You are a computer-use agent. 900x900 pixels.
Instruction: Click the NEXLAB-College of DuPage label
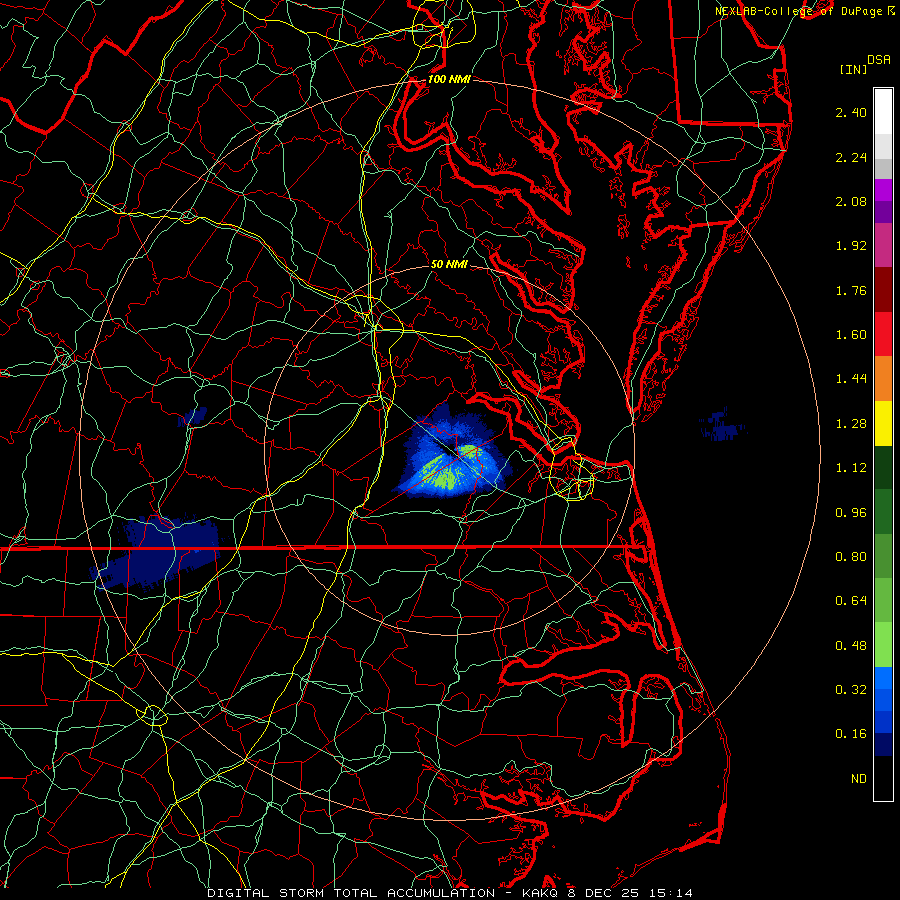click(x=798, y=11)
